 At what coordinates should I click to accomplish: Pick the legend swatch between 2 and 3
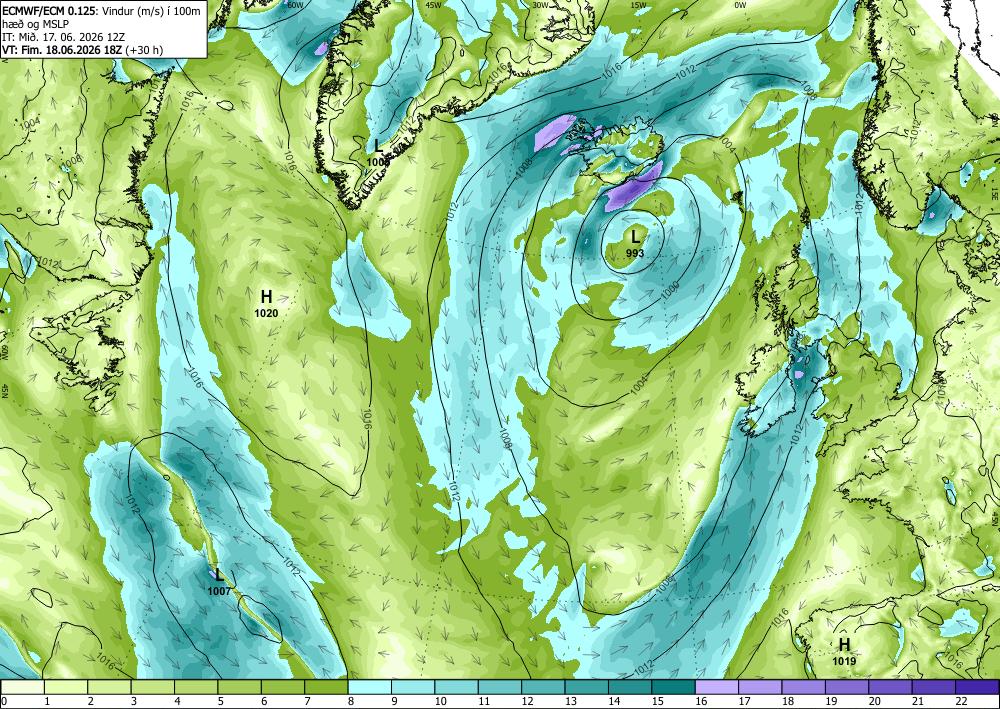coord(109,687)
